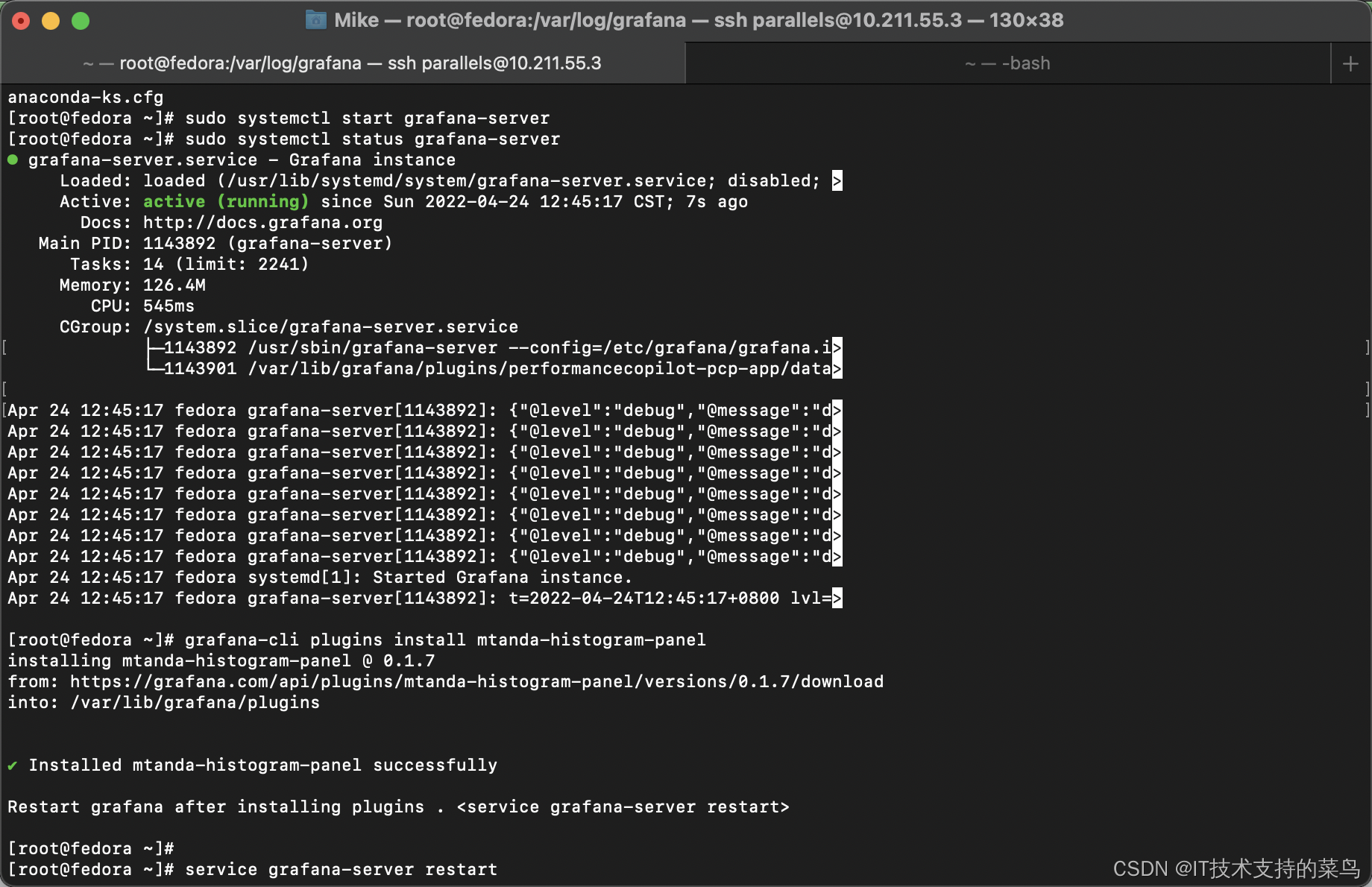Switch to the root@fedora ssh tab
The height and width of the screenshot is (887, 1372).
[343, 63]
